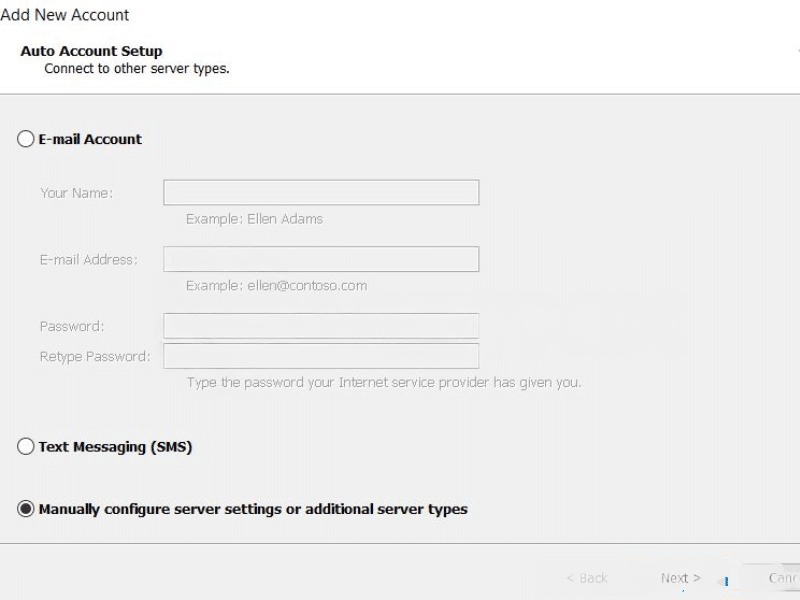Click the "Retype Password:" label
This screenshot has height=600, width=800.
pyautogui.click(x=95, y=356)
